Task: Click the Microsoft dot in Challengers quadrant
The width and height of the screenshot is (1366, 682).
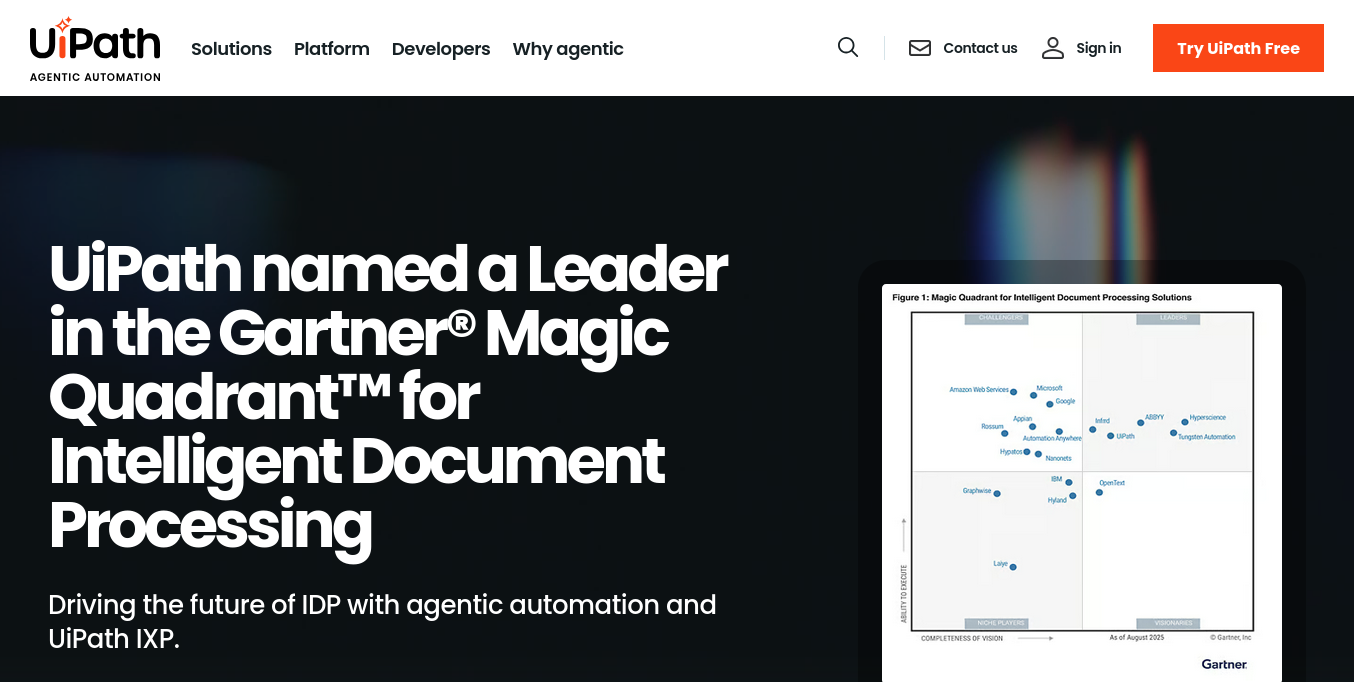Action: [1033, 395]
